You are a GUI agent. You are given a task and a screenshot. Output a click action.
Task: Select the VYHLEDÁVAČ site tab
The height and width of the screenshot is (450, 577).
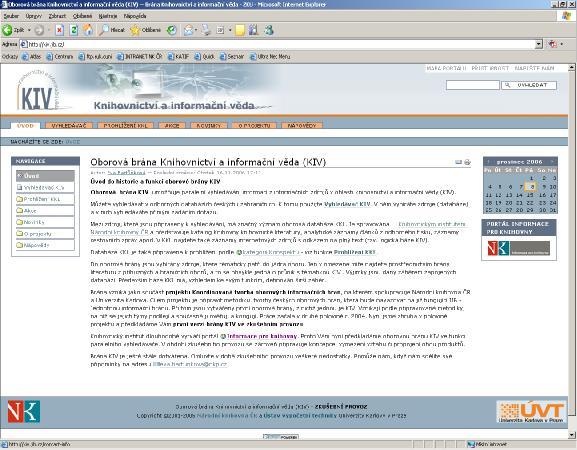[x=69, y=125]
